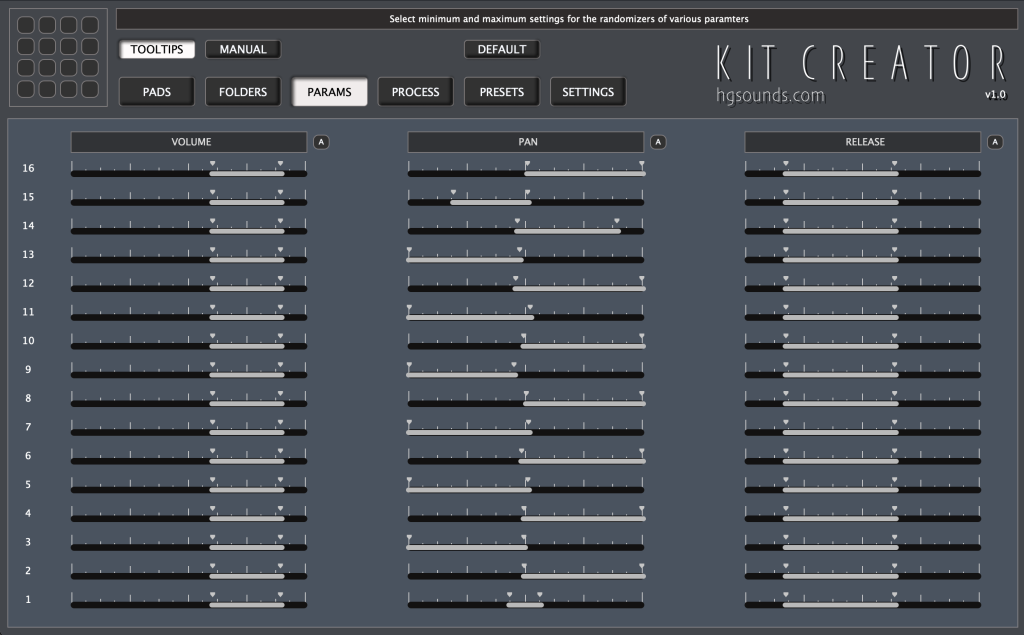Image resolution: width=1024 pixels, height=635 pixels.
Task: Toggle the TOOLTIPS option off
Action: tap(157, 50)
